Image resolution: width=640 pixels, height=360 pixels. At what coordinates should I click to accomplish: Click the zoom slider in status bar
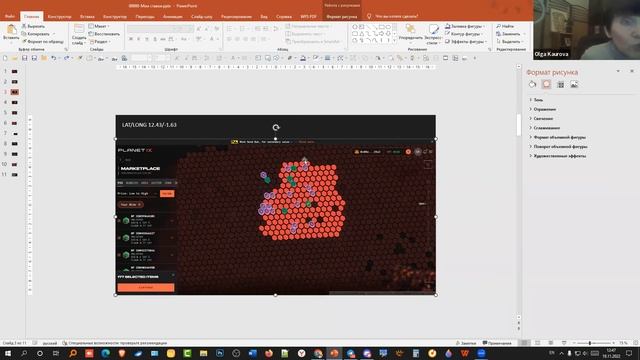point(590,343)
